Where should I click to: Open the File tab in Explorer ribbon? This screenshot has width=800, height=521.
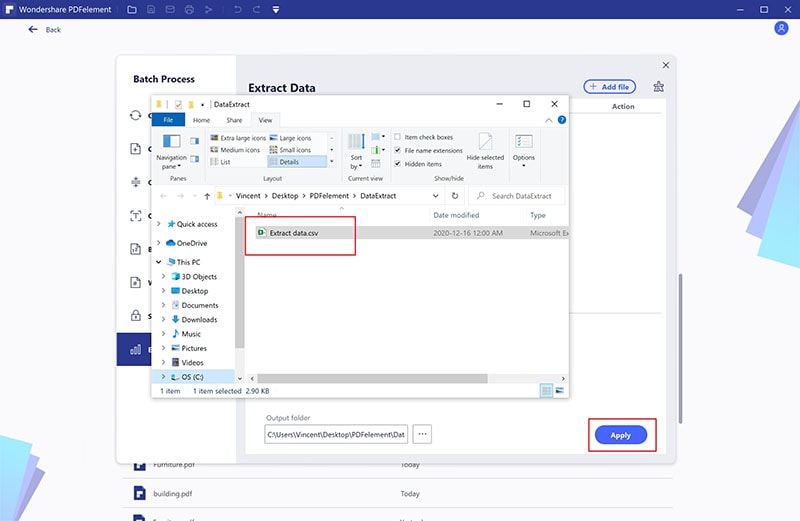click(x=168, y=120)
